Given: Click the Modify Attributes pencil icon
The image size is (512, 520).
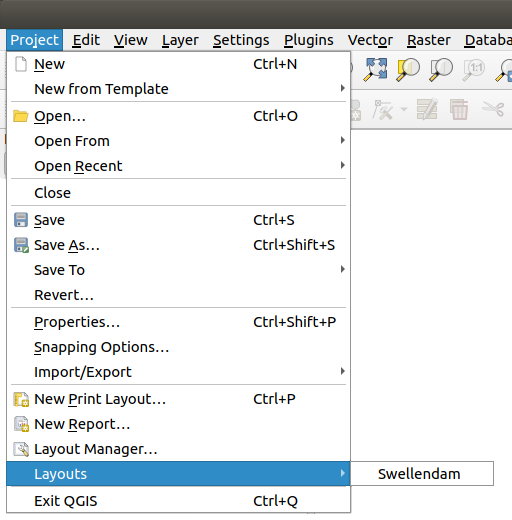Looking at the screenshot, I should pyautogui.click(x=427, y=109).
